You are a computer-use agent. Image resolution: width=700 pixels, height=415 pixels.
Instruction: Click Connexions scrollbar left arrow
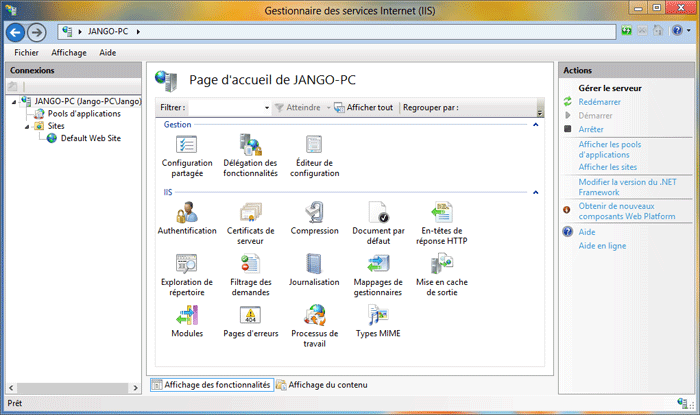[11, 388]
